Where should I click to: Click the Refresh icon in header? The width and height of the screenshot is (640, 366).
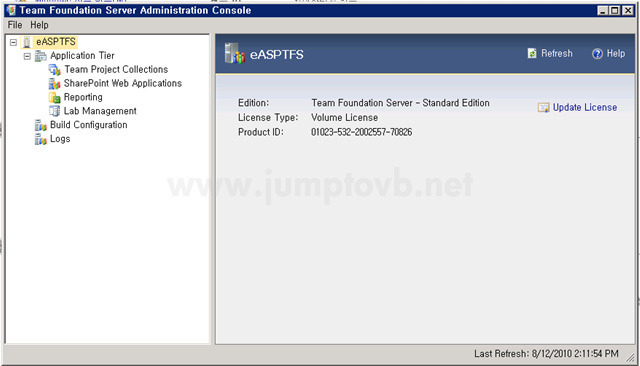532,53
